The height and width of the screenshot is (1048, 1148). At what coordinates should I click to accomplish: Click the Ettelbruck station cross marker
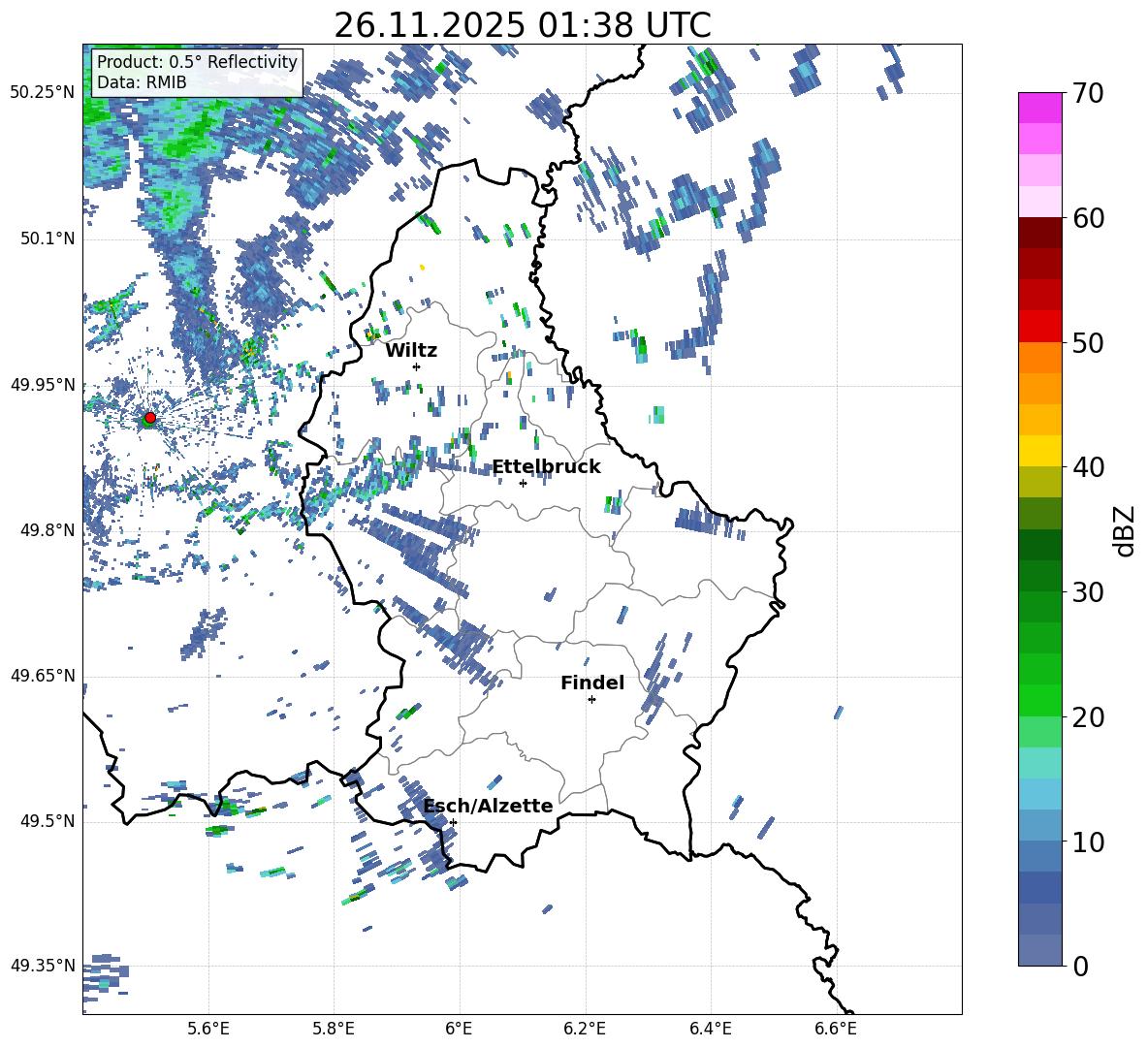[523, 483]
